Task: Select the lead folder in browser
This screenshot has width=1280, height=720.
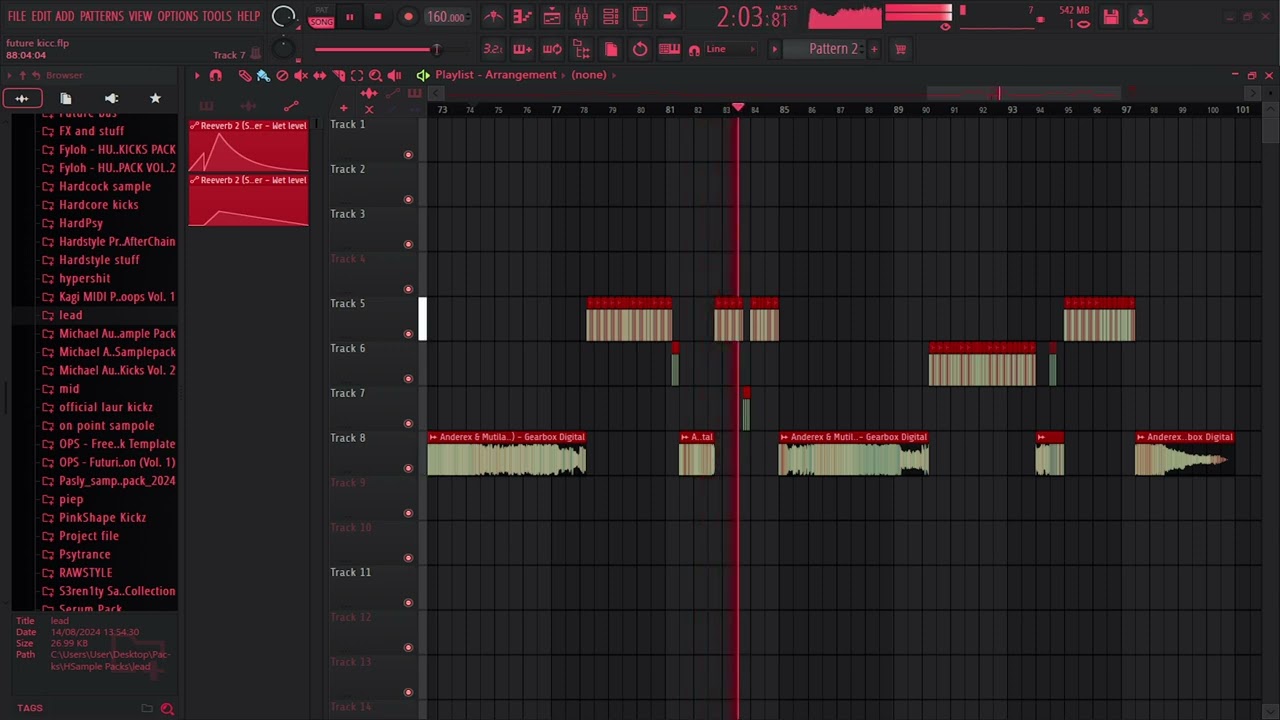Action: pyautogui.click(x=70, y=315)
